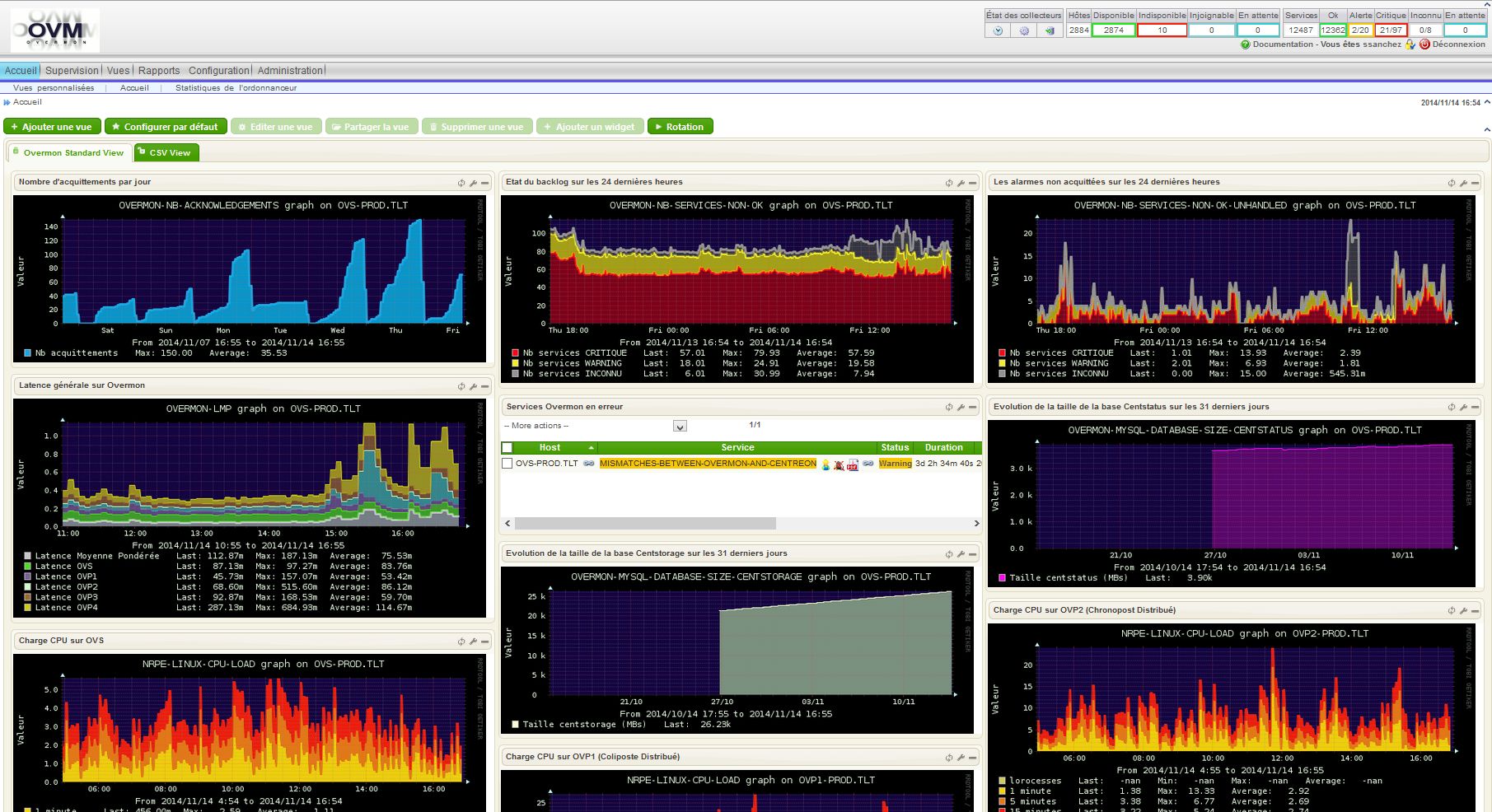Image resolution: width=1492 pixels, height=812 pixels.
Task: Click the Déconnexion power icon
Action: tap(1424, 44)
